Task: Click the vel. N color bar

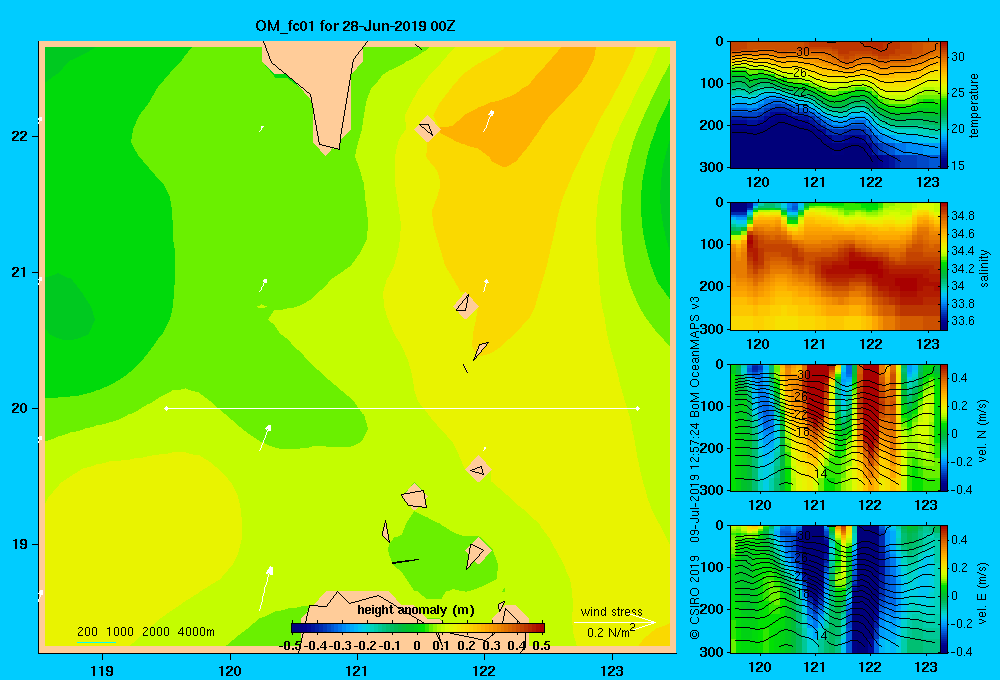Action: 944,428
